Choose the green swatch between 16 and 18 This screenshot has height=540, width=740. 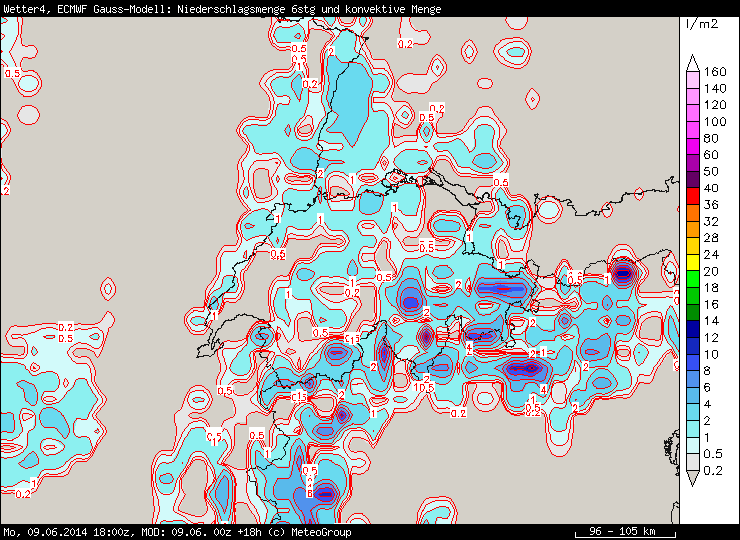click(693, 296)
